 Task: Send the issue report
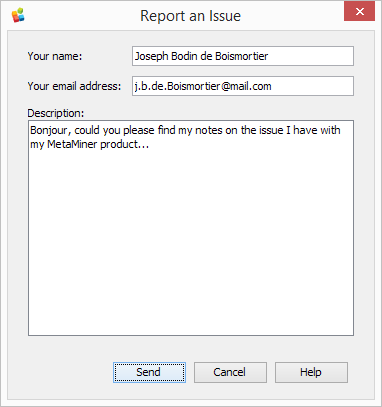149,372
